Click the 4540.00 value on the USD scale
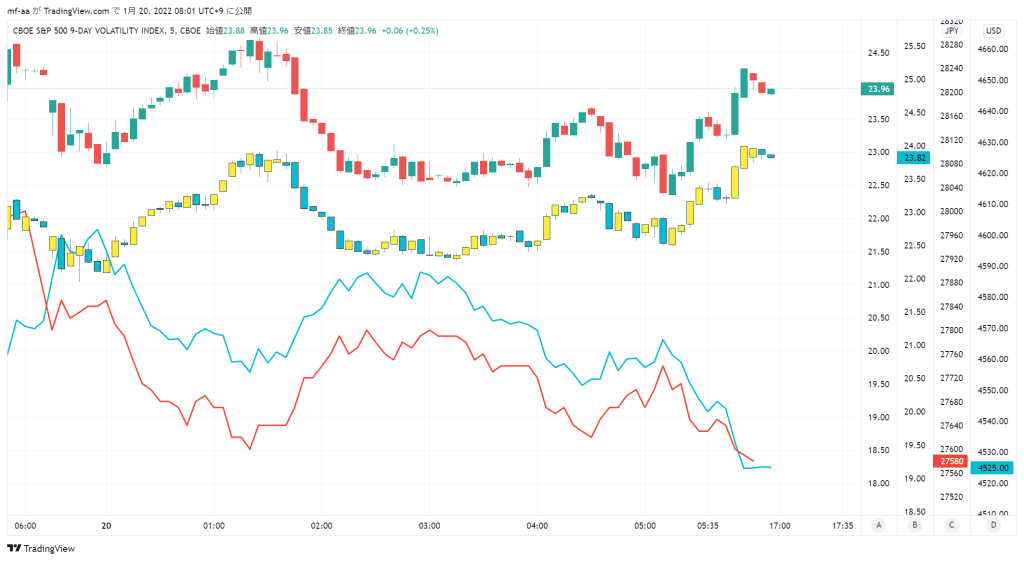 (993, 421)
